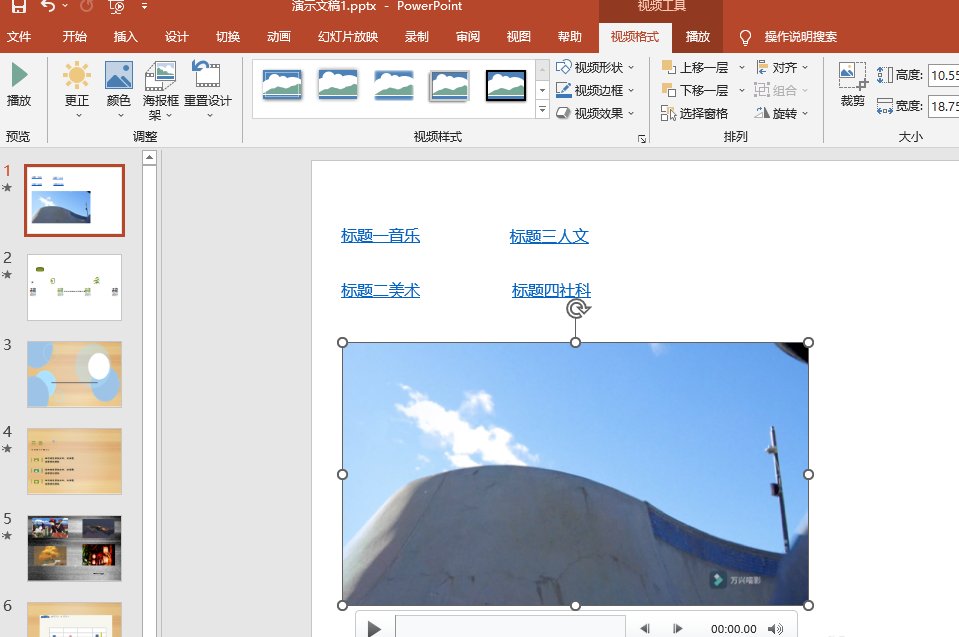
Task: Click the 标题一音乐 hyperlink
Action: point(380,236)
